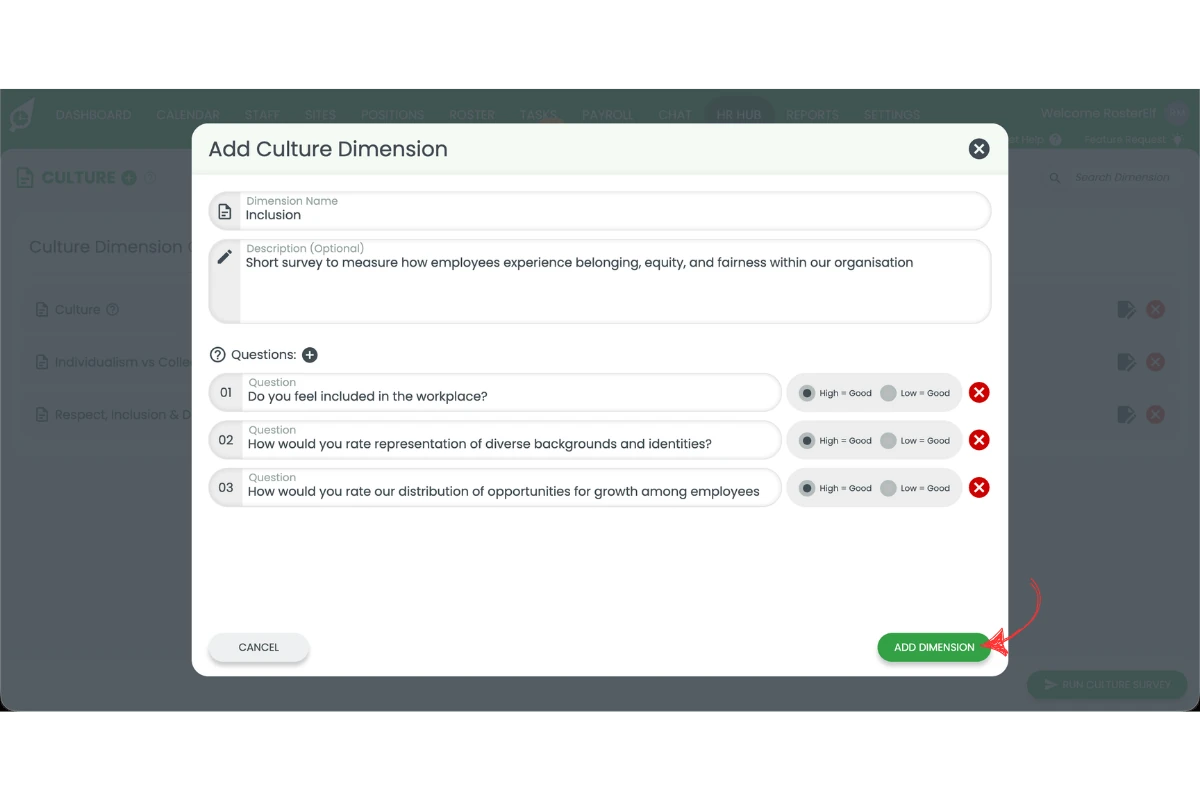Open Payroll in background nav bar

608,115
